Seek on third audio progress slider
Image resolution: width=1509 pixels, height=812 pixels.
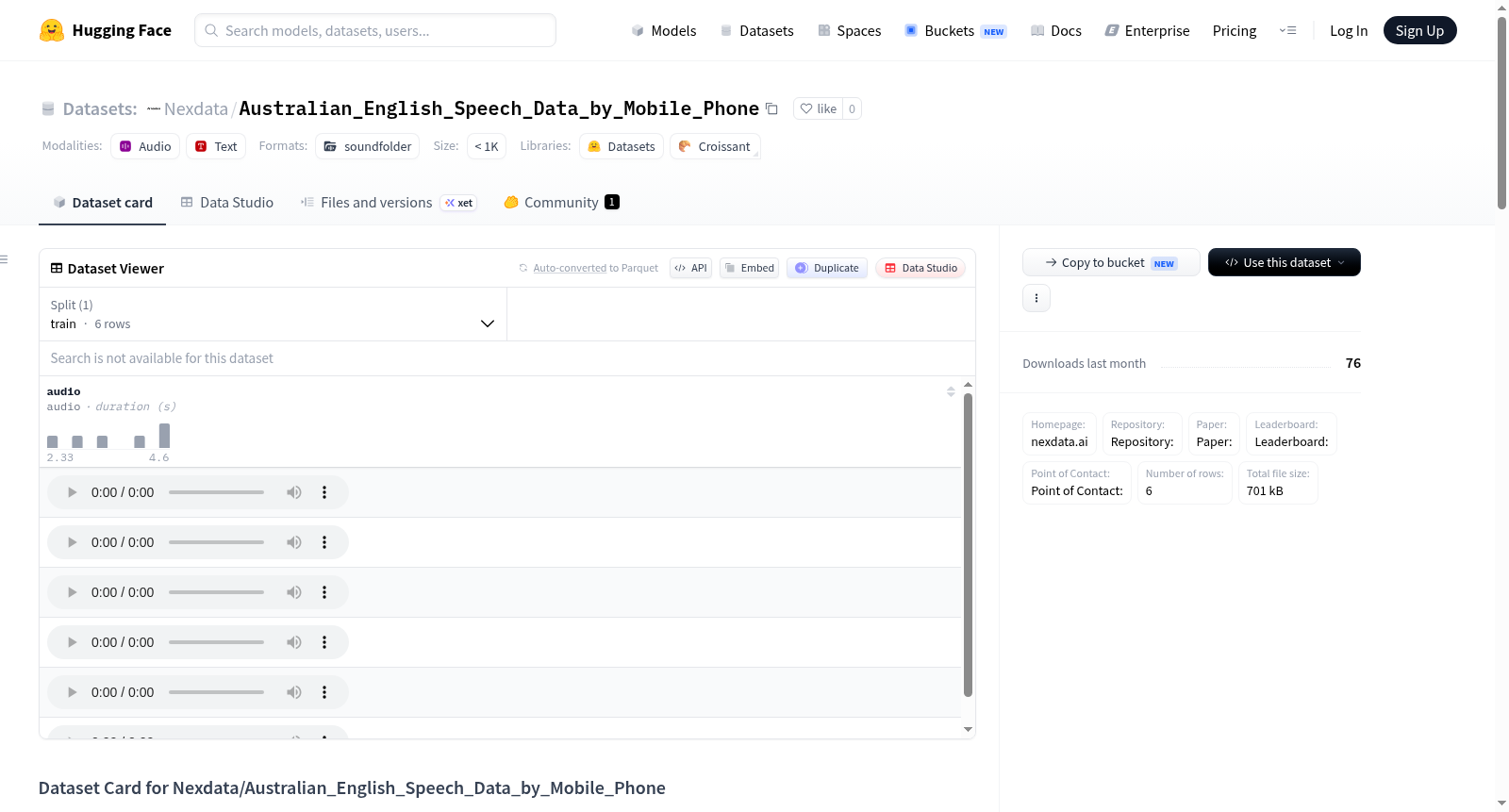point(216,592)
